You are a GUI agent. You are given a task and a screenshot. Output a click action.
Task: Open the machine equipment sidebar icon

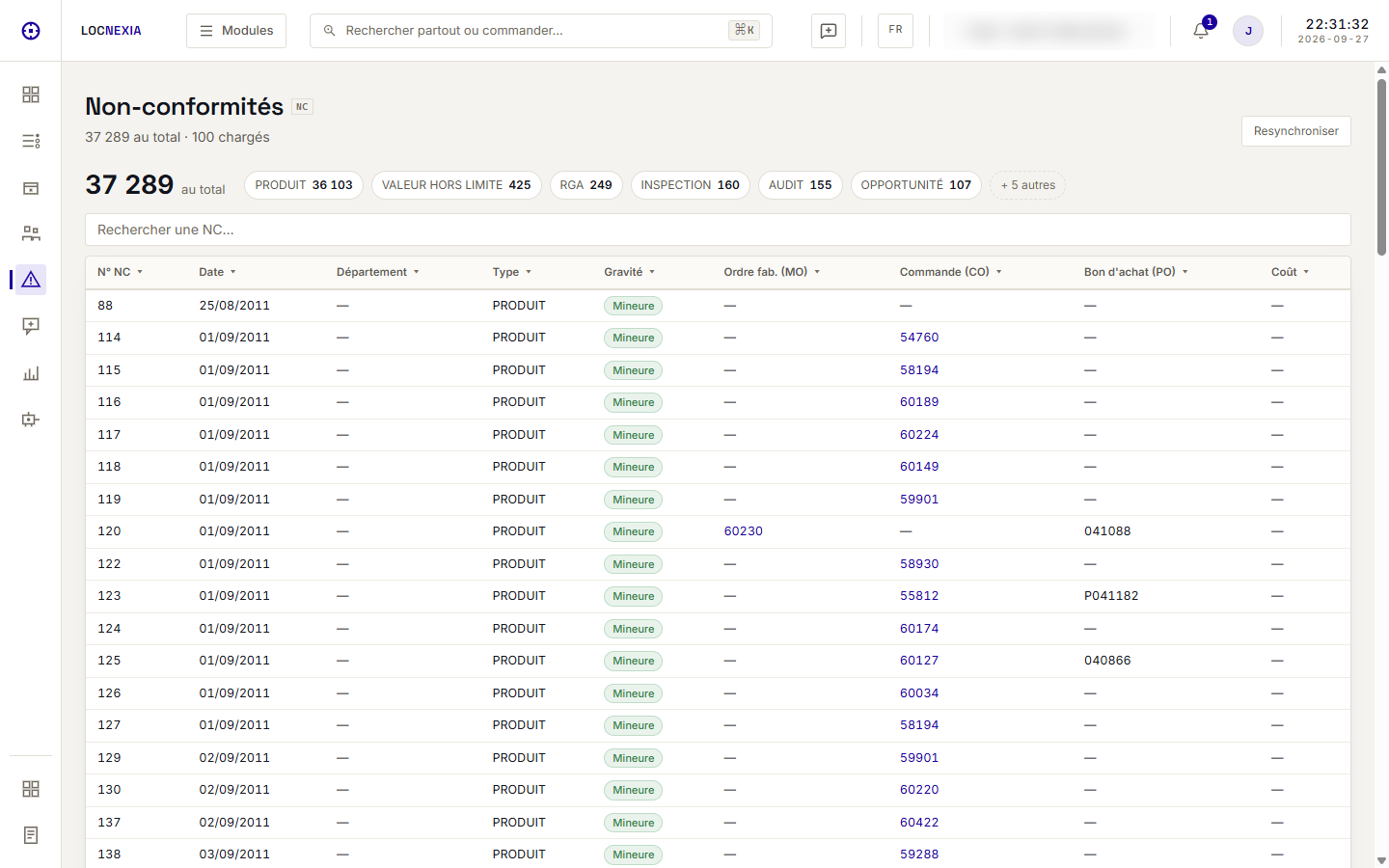click(31, 419)
